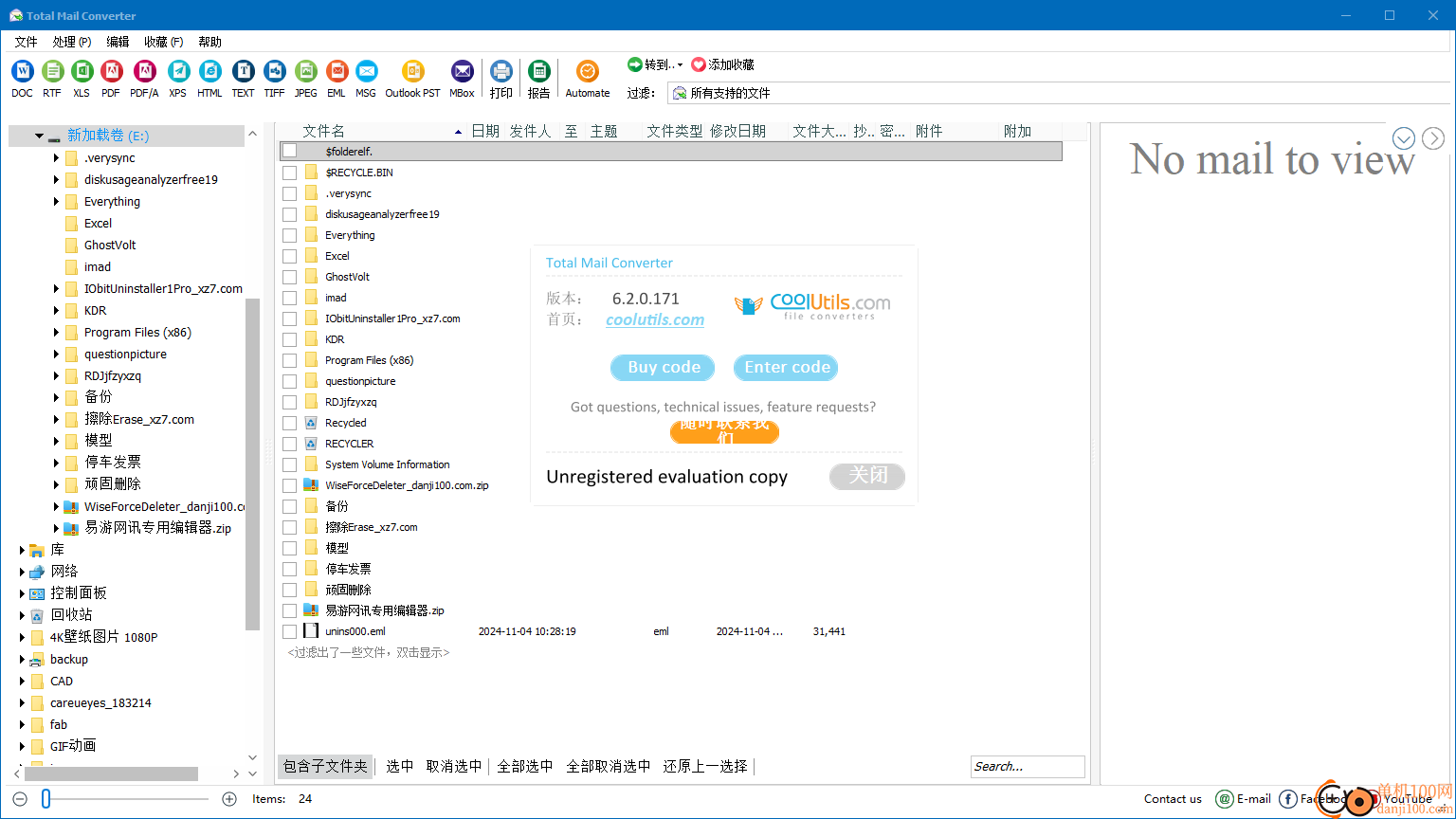Click the zoom out minus icon
The height and width of the screenshot is (819, 1456).
point(21,799)
